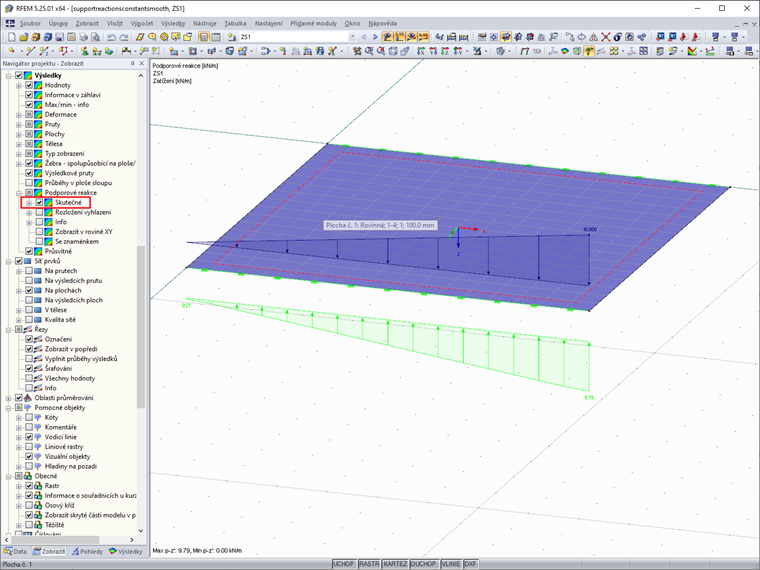
Task: Toggle OUCHOP in status bar
Action: pyautogui.click(x=423, y=564)
